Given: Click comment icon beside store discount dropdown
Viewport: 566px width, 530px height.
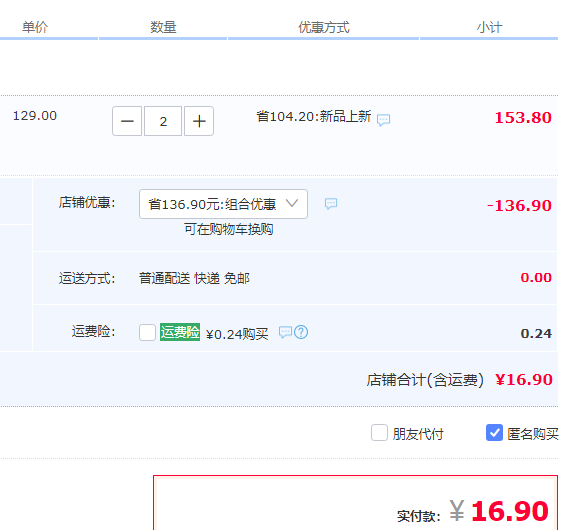Looking at the screenshot, I should pos(331,204).
